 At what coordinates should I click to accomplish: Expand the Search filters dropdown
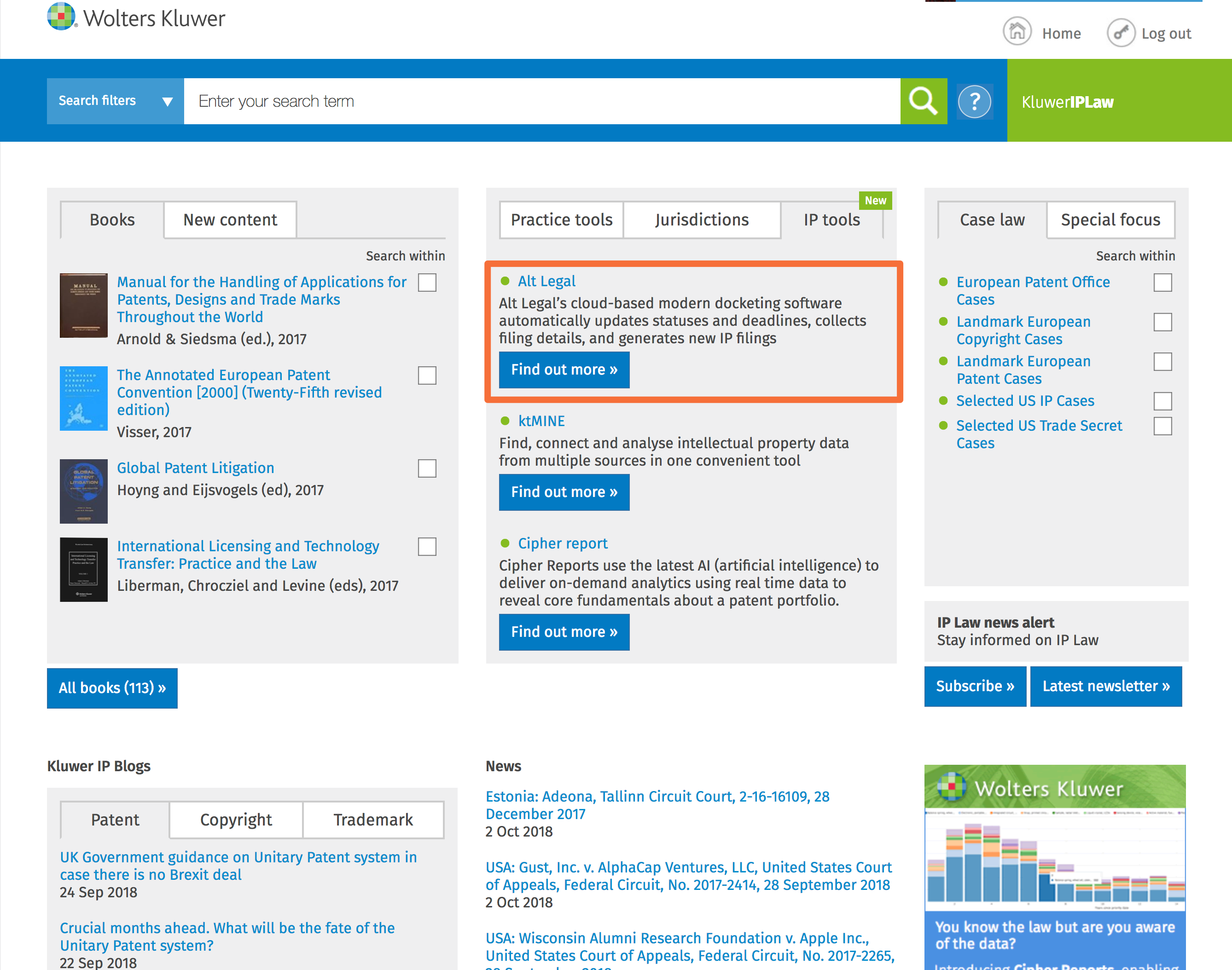point(116,101)
